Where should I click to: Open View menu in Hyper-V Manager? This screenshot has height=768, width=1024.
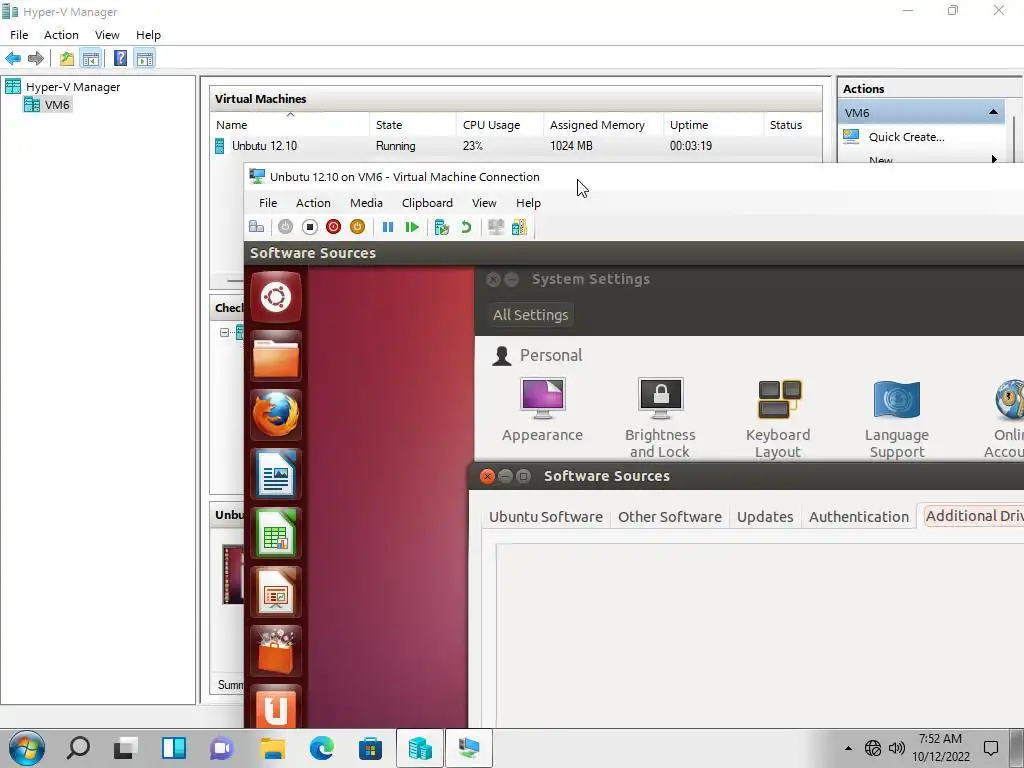point(107,35)
